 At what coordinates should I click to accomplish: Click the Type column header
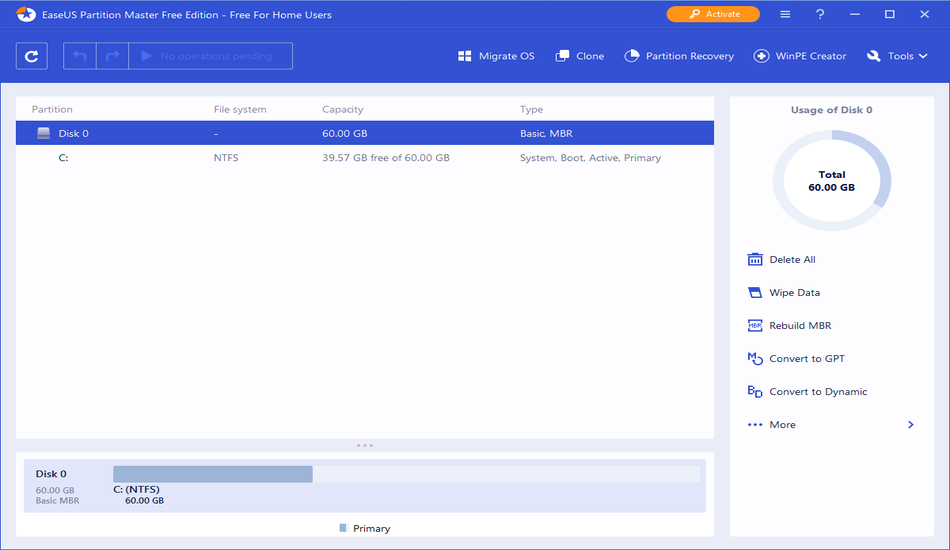coord(531,110)
